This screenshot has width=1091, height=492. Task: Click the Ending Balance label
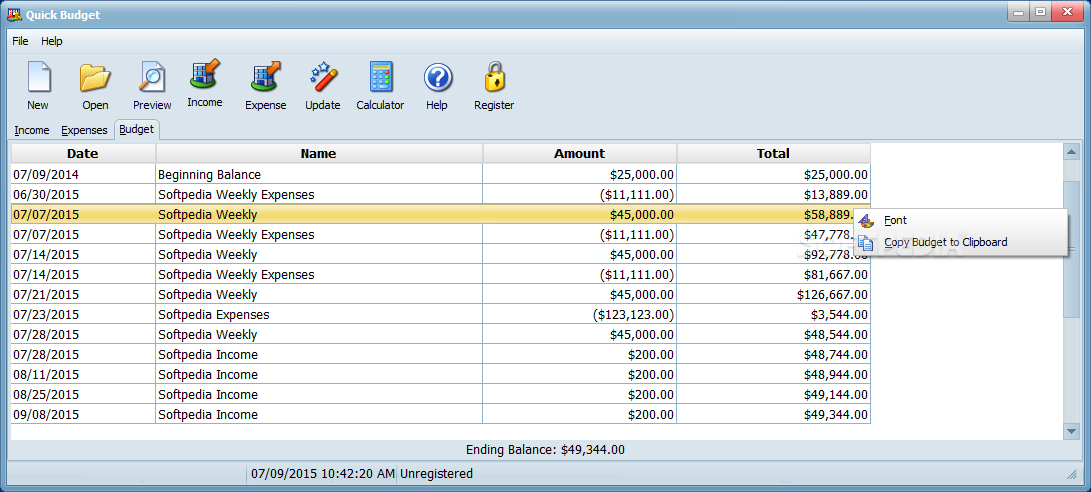coord(546,450)
